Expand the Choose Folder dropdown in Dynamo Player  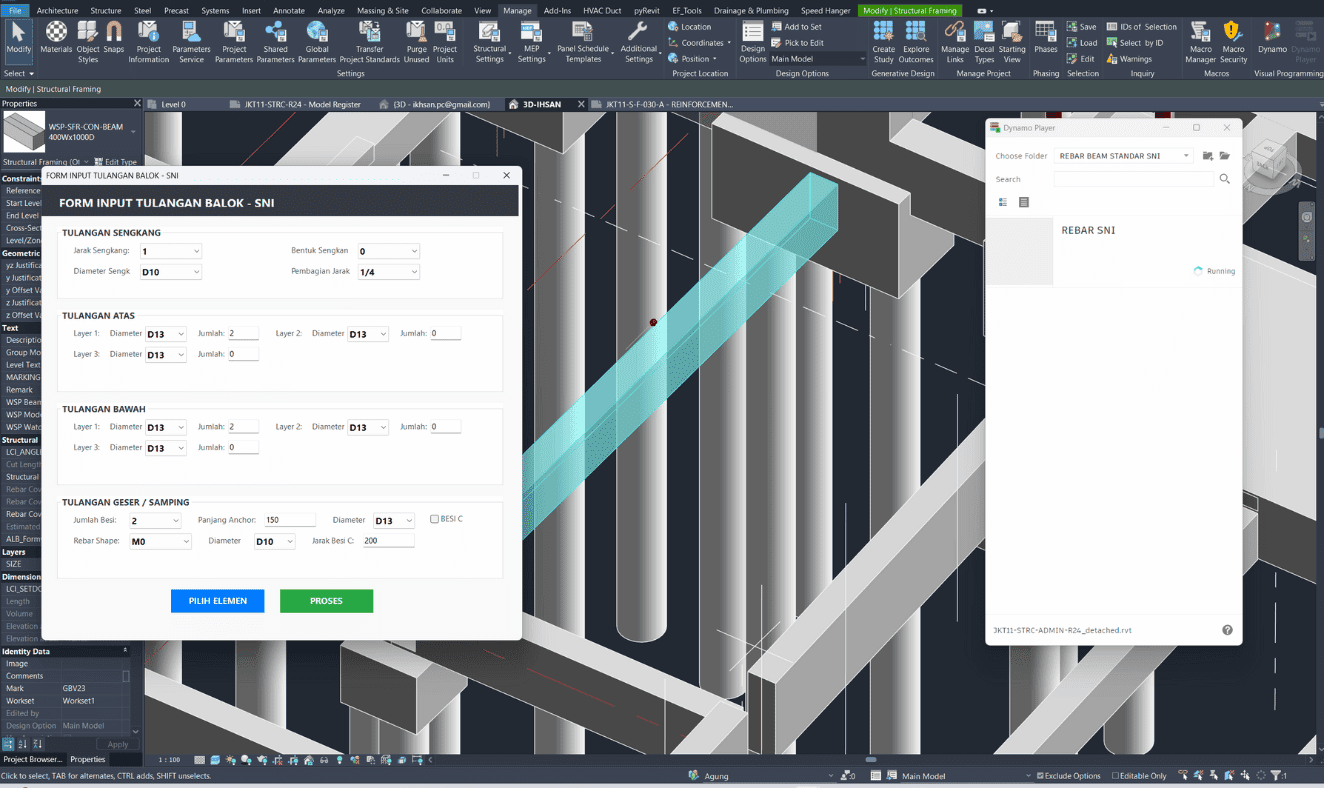pyautogui.click(x=1124, y=156)
